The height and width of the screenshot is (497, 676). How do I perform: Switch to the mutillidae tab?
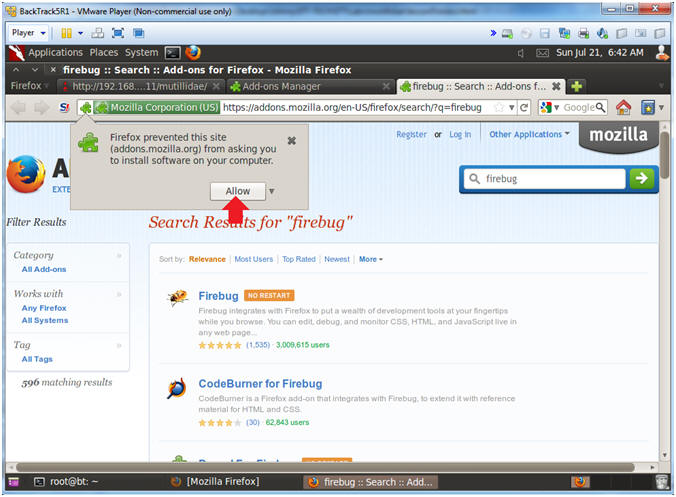141,86
